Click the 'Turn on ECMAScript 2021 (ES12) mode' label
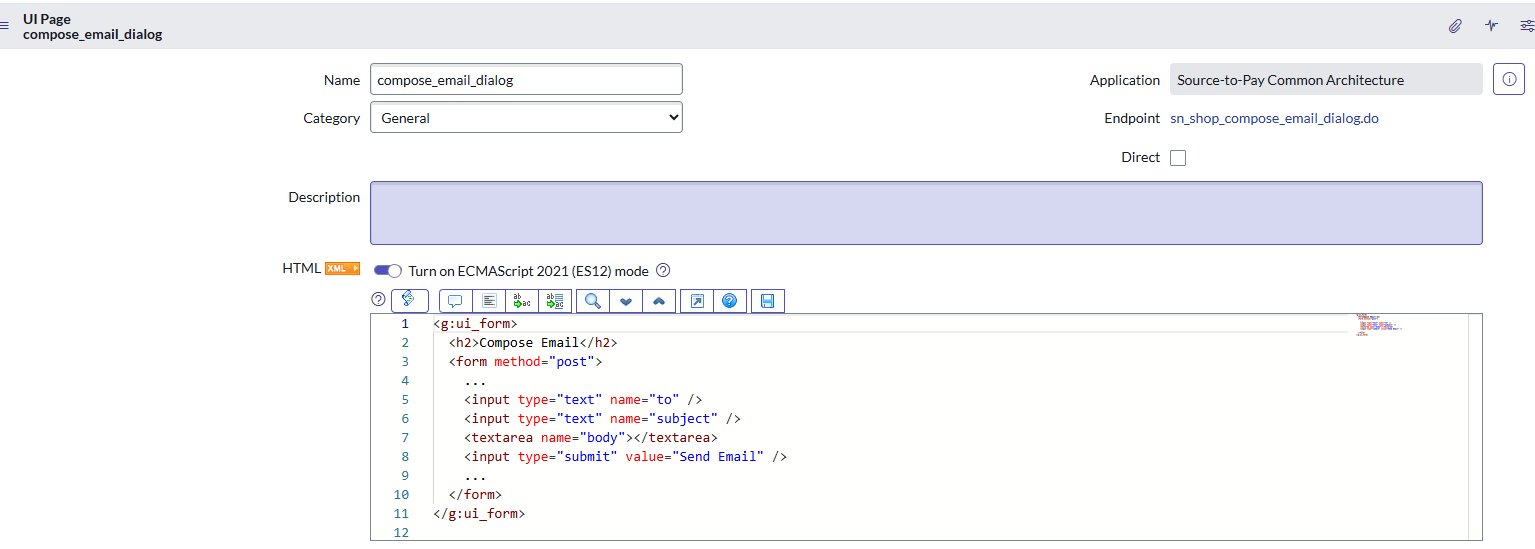Screen dimensions: 1535x549 (529, 271)
